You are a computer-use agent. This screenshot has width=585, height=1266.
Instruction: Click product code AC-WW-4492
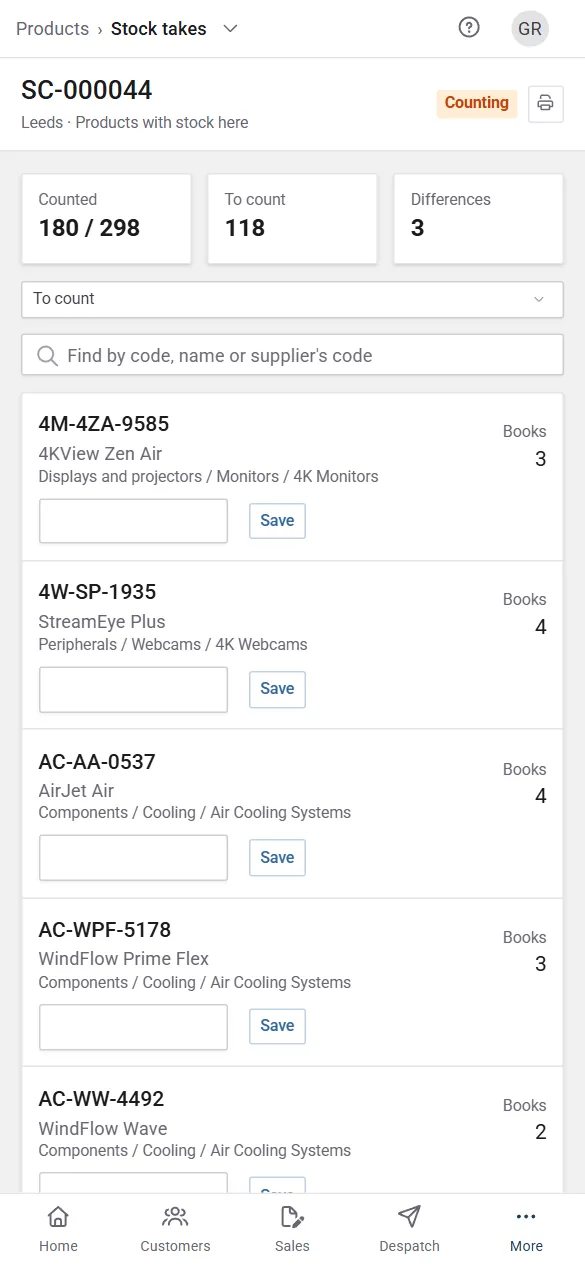(x=101, y=1099)
